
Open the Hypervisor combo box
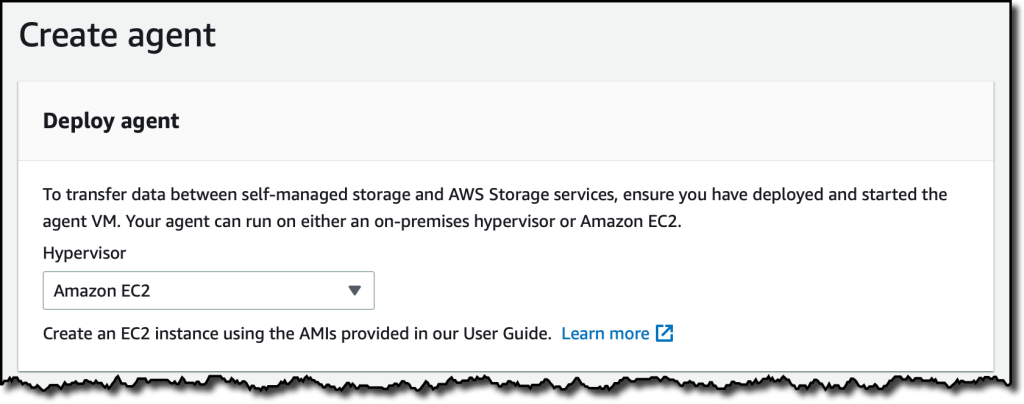[208, 291]
